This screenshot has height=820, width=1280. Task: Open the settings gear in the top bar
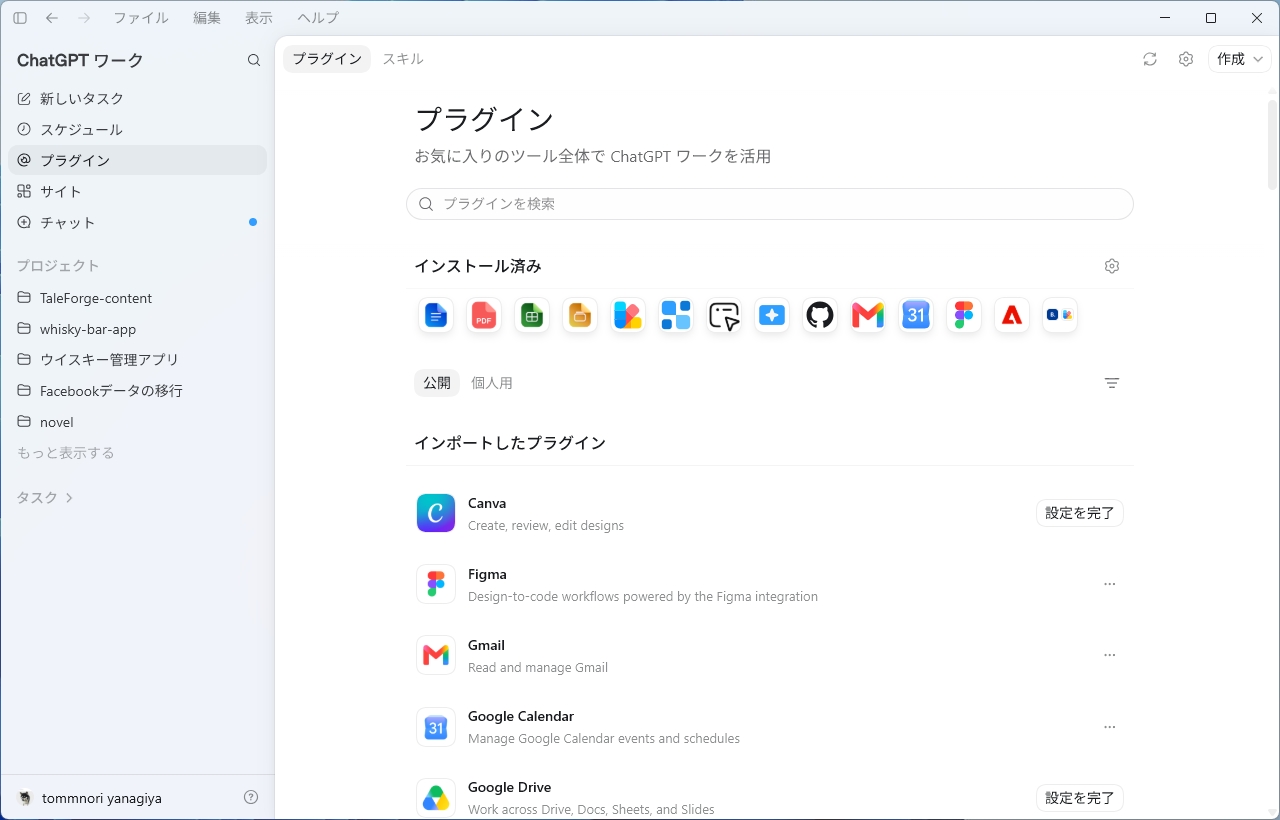point(1186,59)
